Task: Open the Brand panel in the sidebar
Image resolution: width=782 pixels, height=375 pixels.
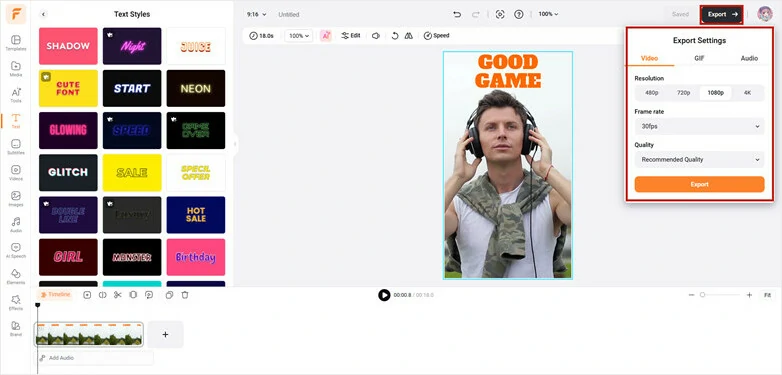Action: click(15, 328)
